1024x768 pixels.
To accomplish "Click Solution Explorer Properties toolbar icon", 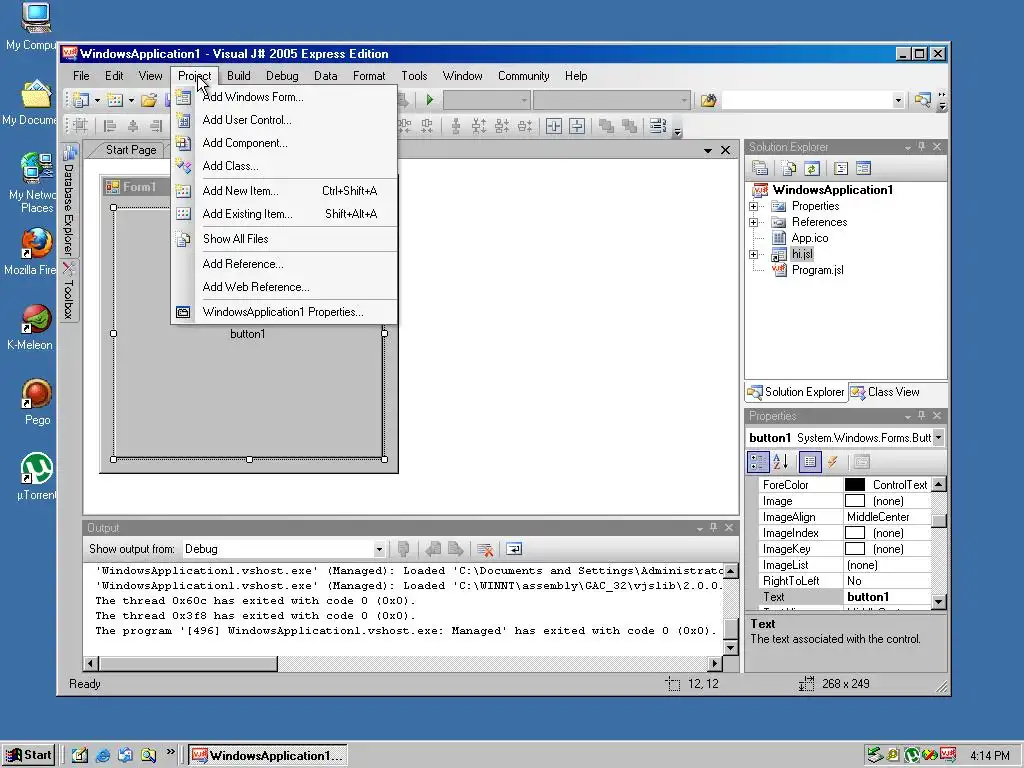I will pyautogui.click(x=760, y=168).
